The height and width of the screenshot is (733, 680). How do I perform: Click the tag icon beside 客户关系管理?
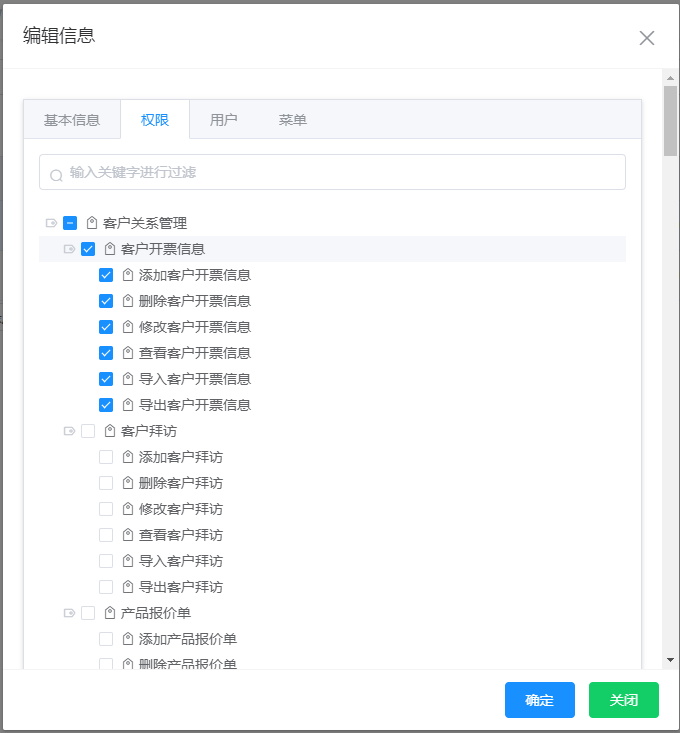point(92,223)
